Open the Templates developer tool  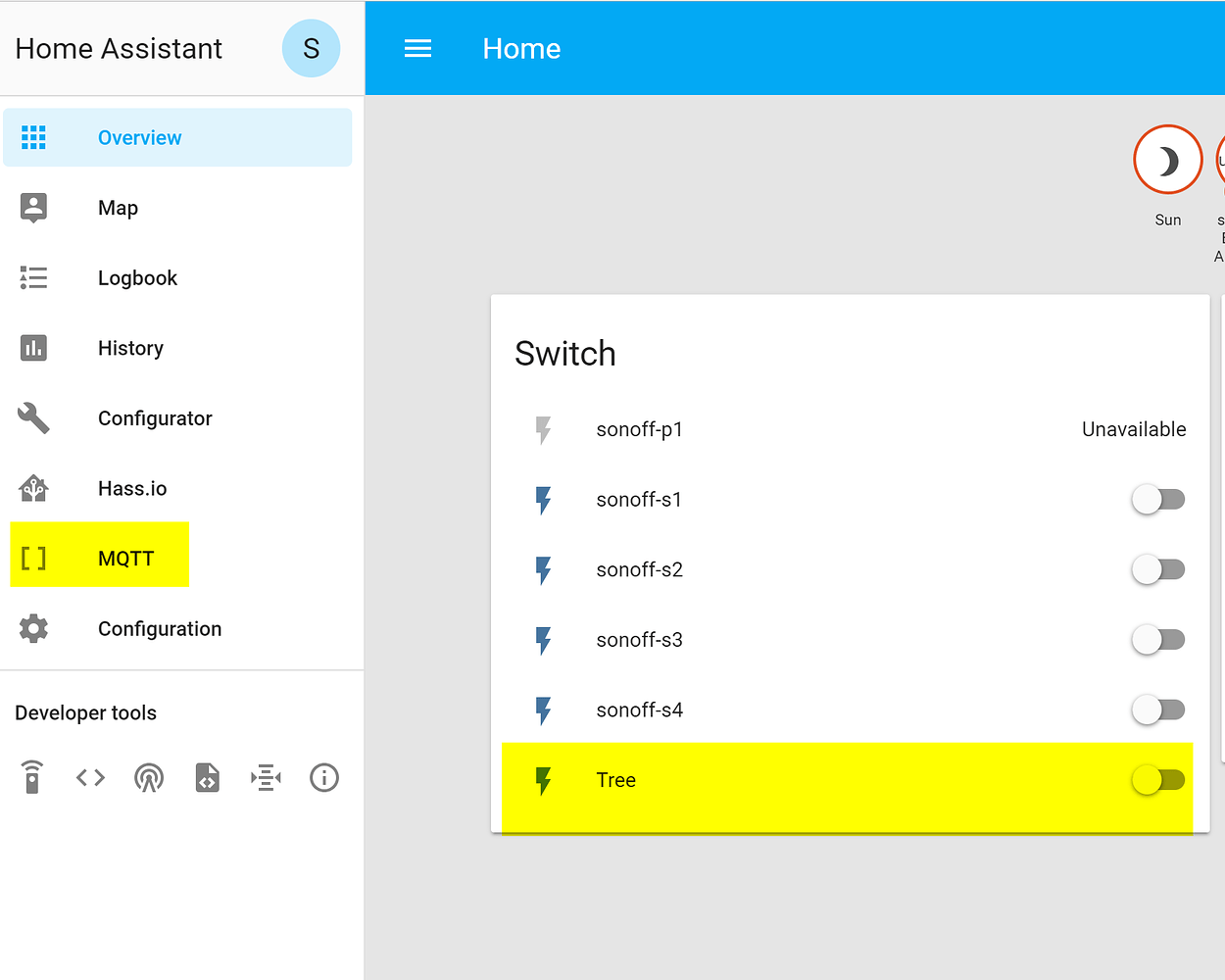pyautogui.click(x=207, y=777)
